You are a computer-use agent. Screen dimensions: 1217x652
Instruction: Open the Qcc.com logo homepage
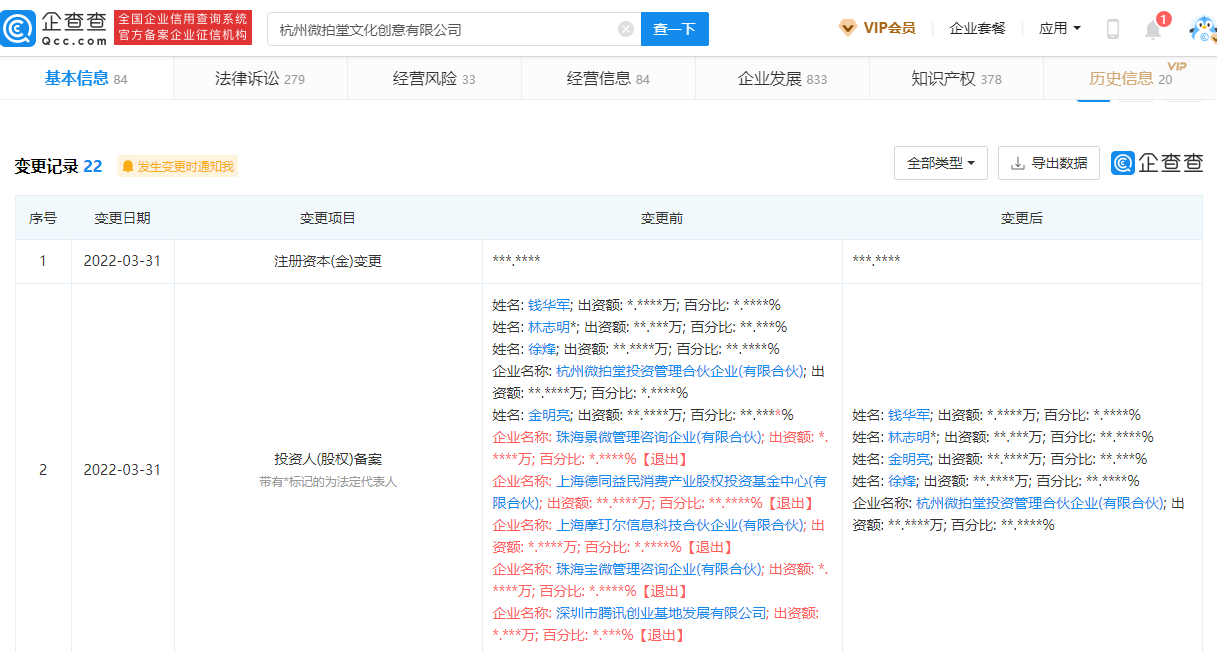54,29
